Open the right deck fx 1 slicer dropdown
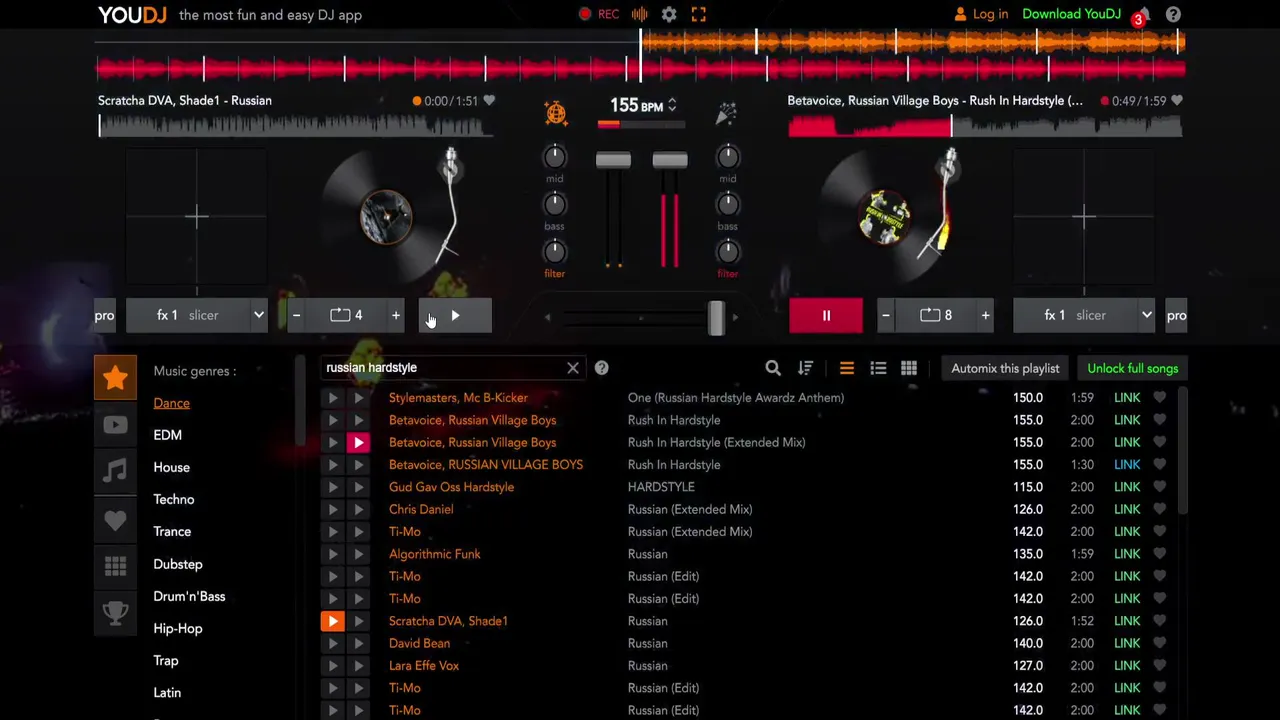This screenshot has height=720, width=1280. [x=1085, y=315]
